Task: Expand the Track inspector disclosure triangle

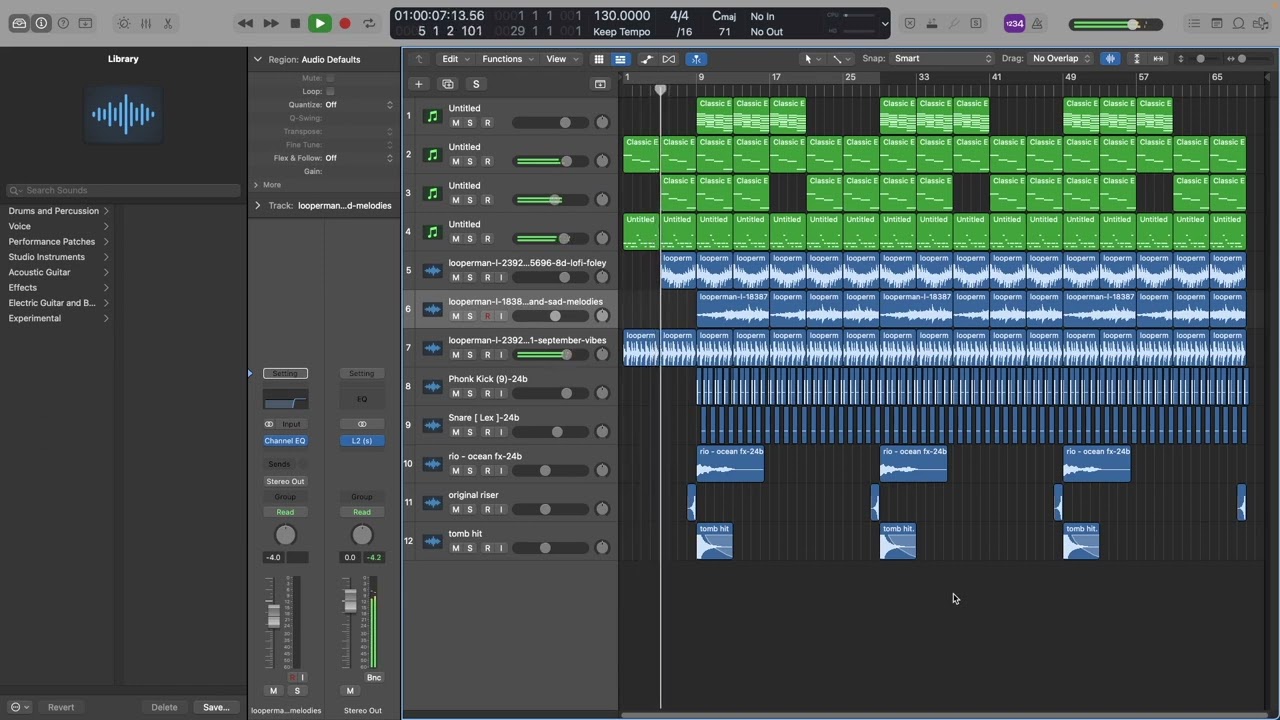Action: pyautogui.click(x=257, y=205)
